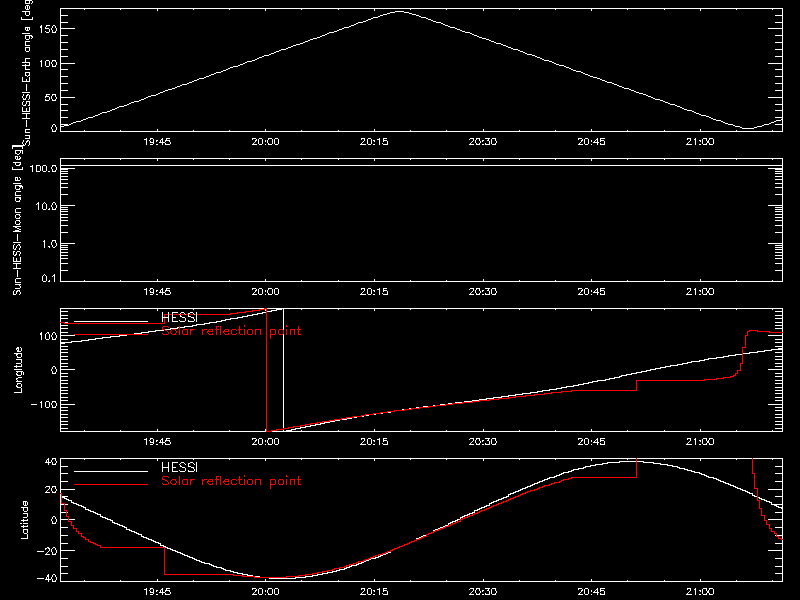The height and width of the screenshot is (600, 800).
Task: Click the Longitude axis title
Action: [18, 370]
